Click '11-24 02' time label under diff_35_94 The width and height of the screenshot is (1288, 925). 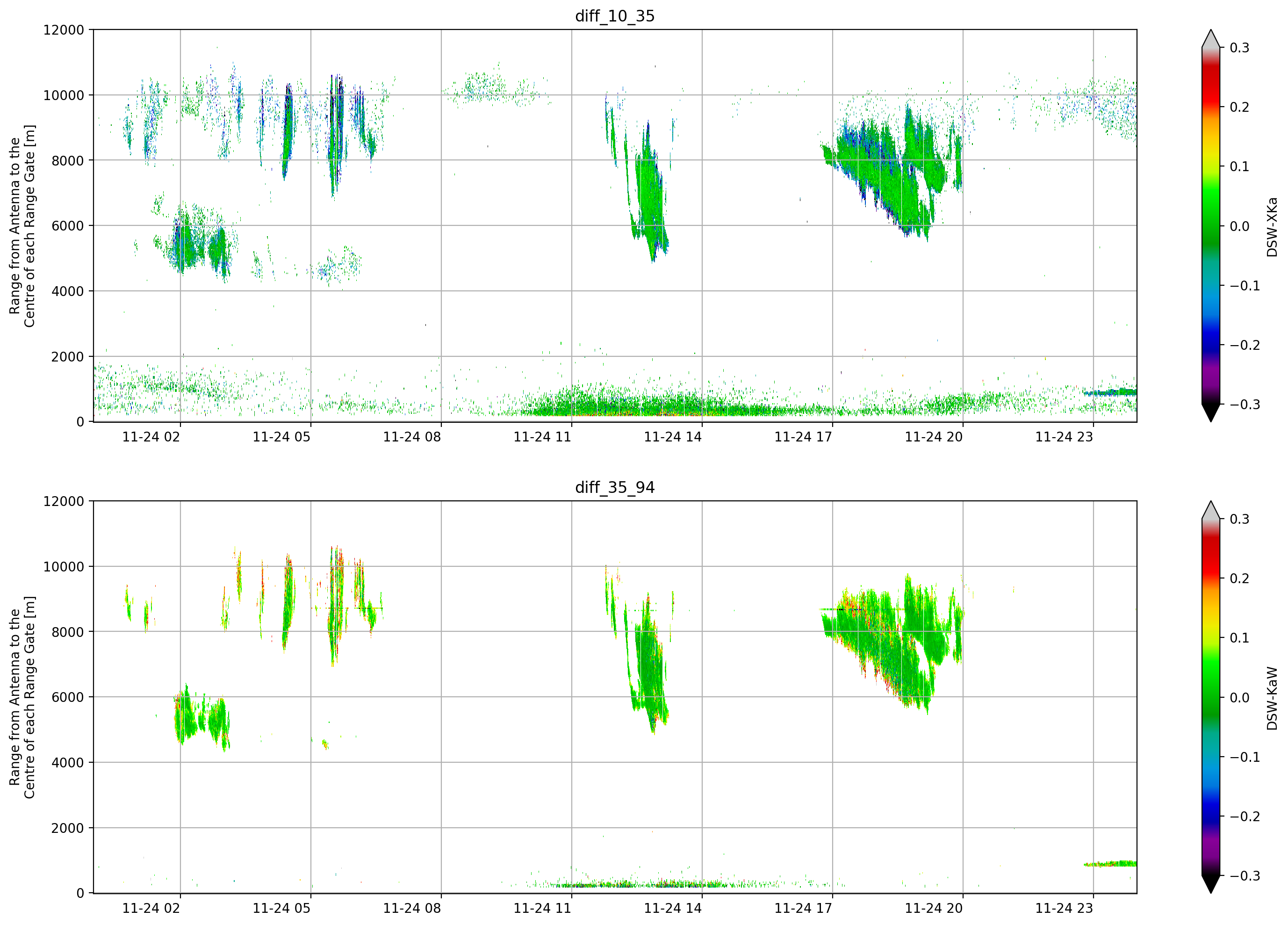coord(151,909)
